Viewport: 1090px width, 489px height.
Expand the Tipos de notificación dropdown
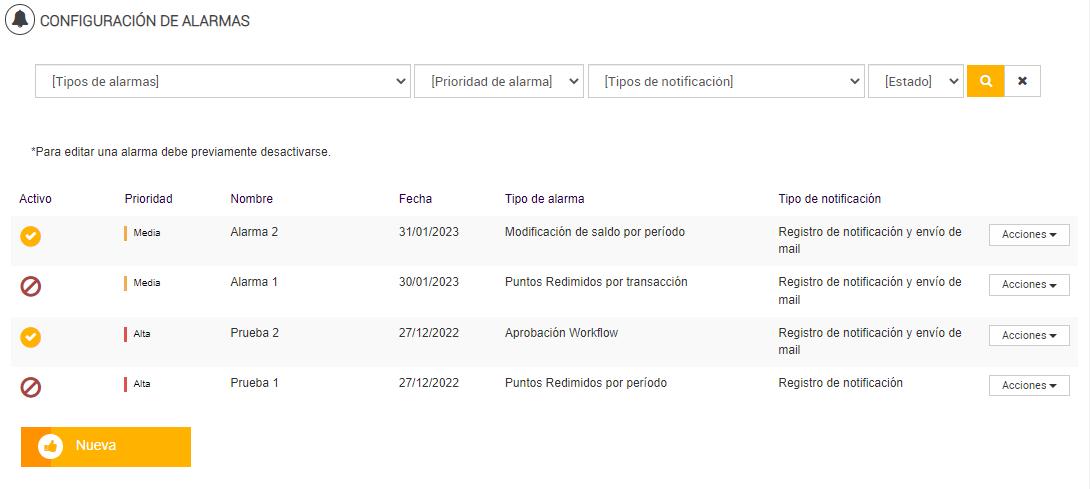coord(726,82)
